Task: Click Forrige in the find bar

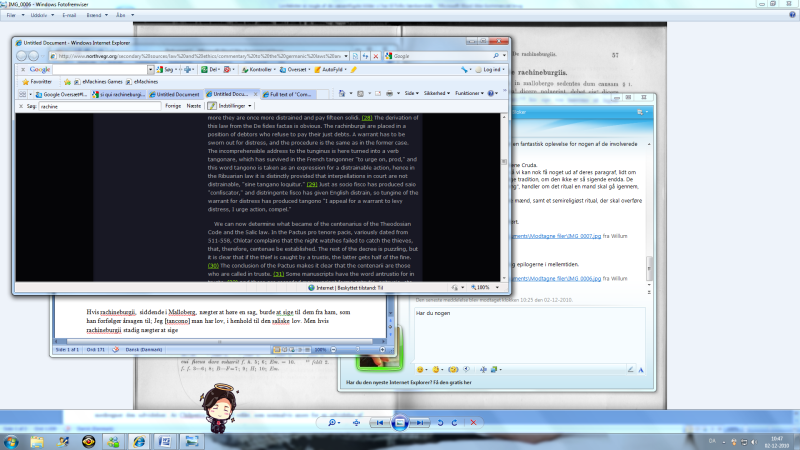Action: coord(173,106)
